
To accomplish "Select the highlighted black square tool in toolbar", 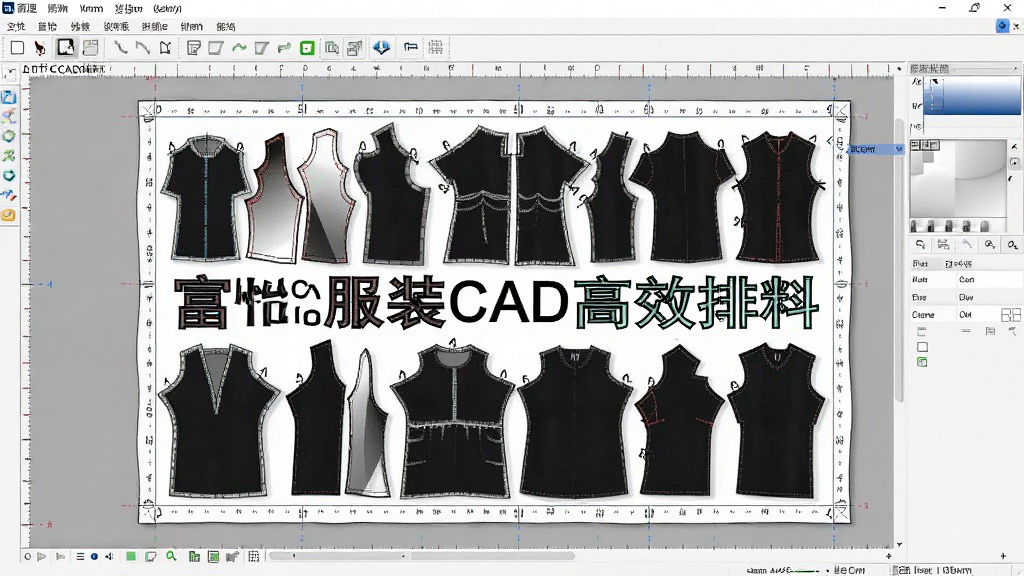I will (x=66, y=47).
